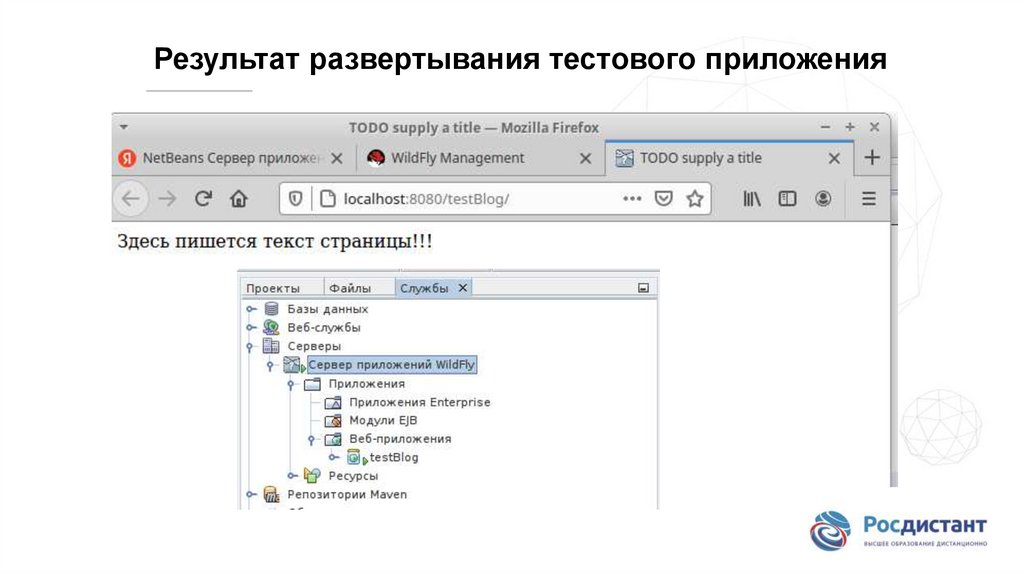Screen dimensions: 1024x574
Task: Click the text Здесь пишется текст страницы!!!
Action: tap(275, 241)
